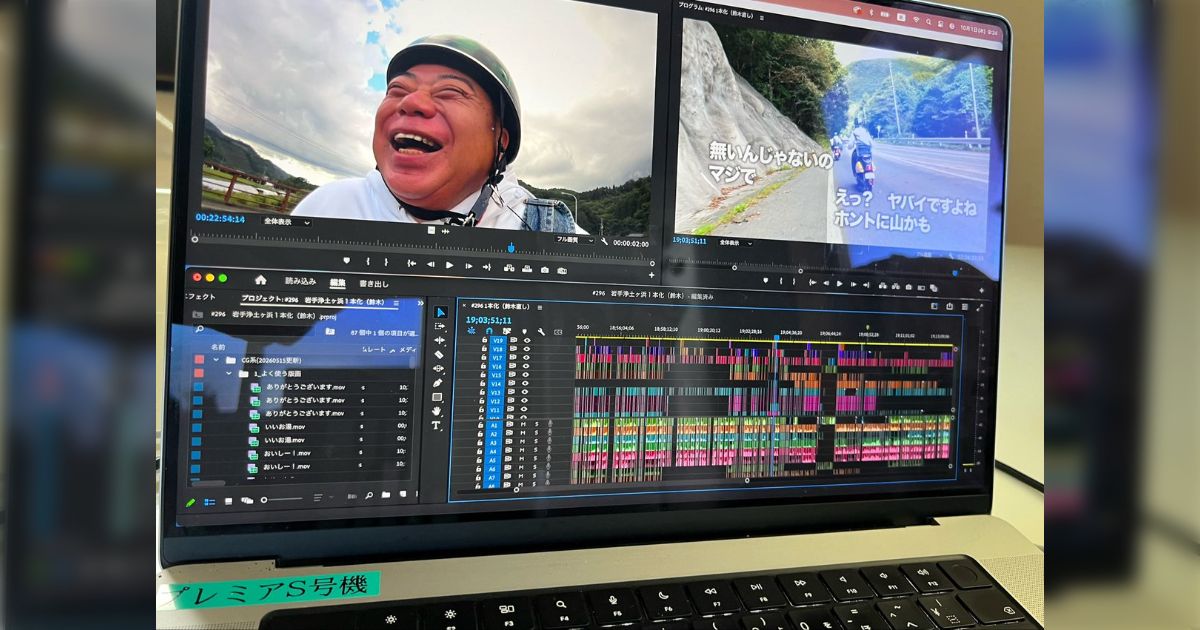Toggle V17 track eye visibility
Viewport: 1200px width, 630px height.
[526, 358]
